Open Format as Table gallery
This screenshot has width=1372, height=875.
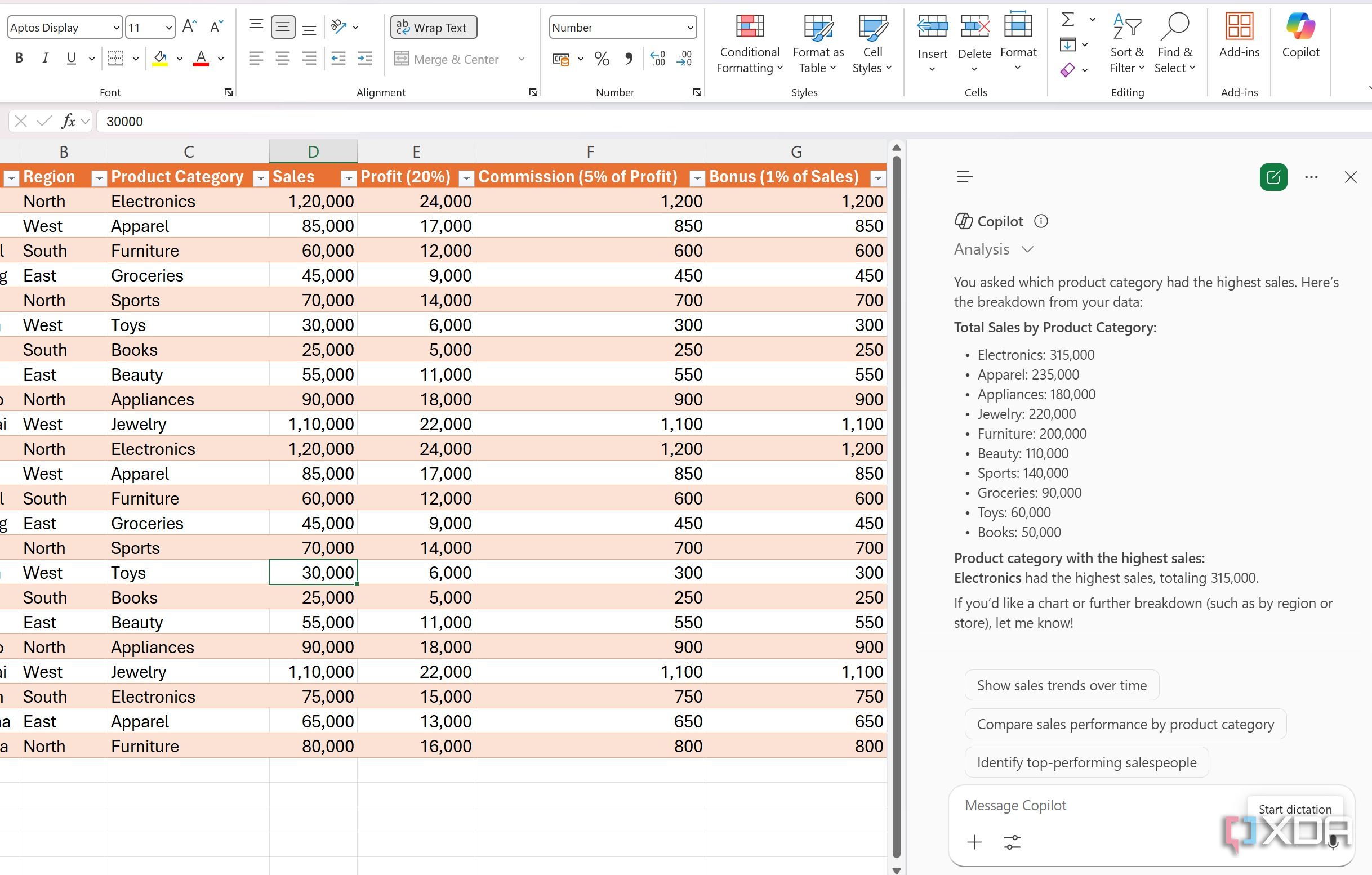tap(818, 44)
